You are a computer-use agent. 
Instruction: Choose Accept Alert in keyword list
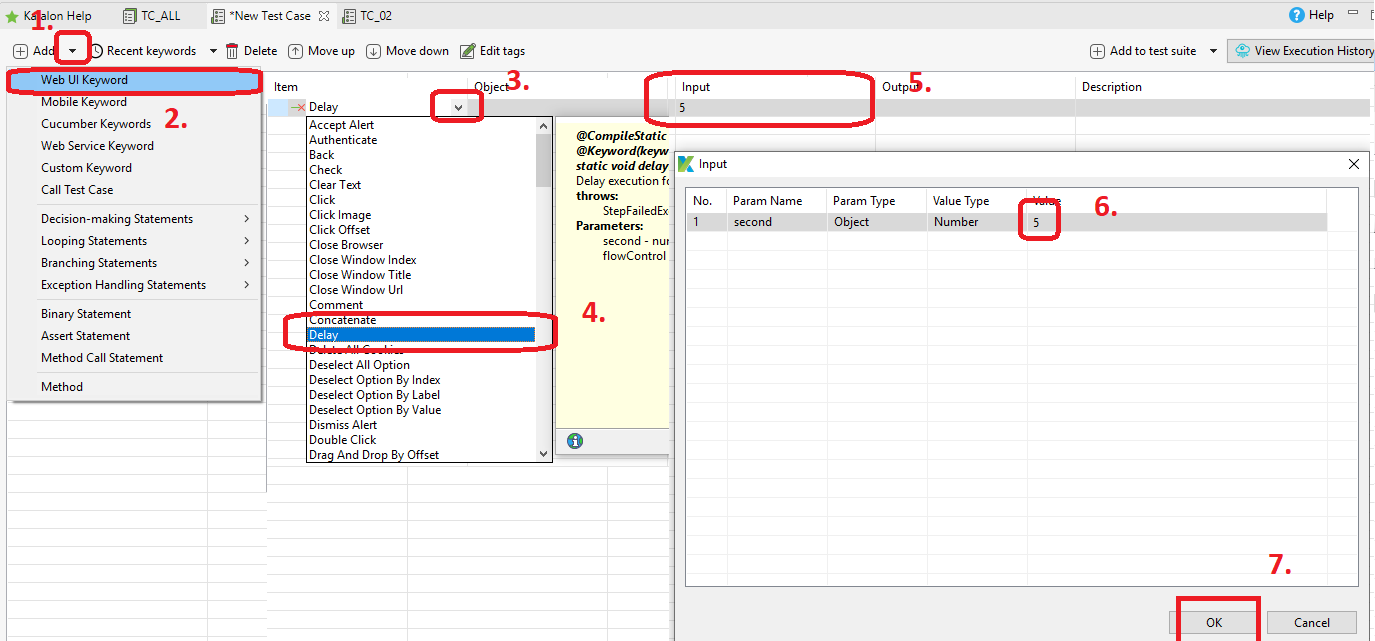(421, 125)
